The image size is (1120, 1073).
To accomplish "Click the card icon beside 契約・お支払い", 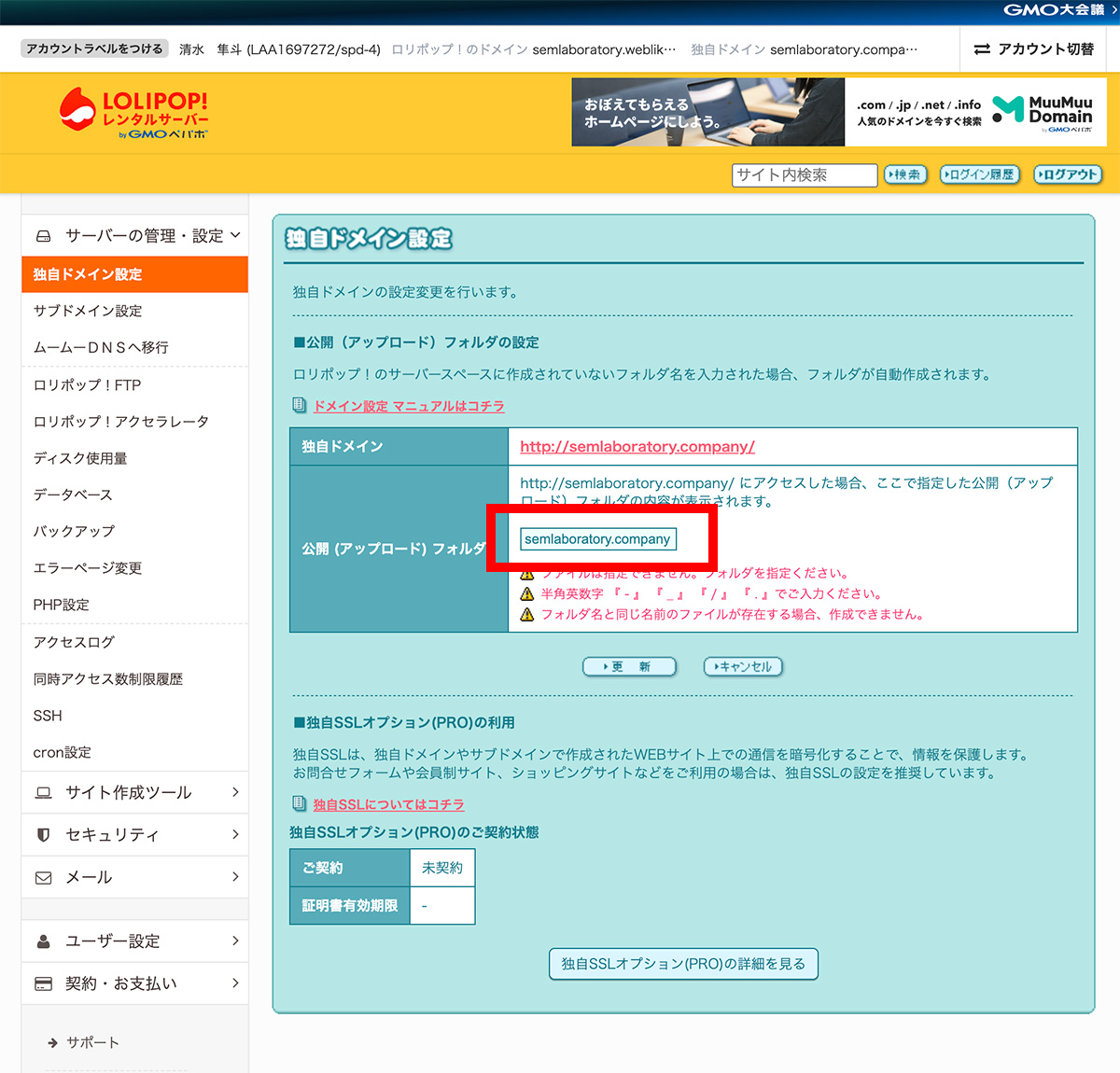I will pyautogui.click(x=43, y=982).
